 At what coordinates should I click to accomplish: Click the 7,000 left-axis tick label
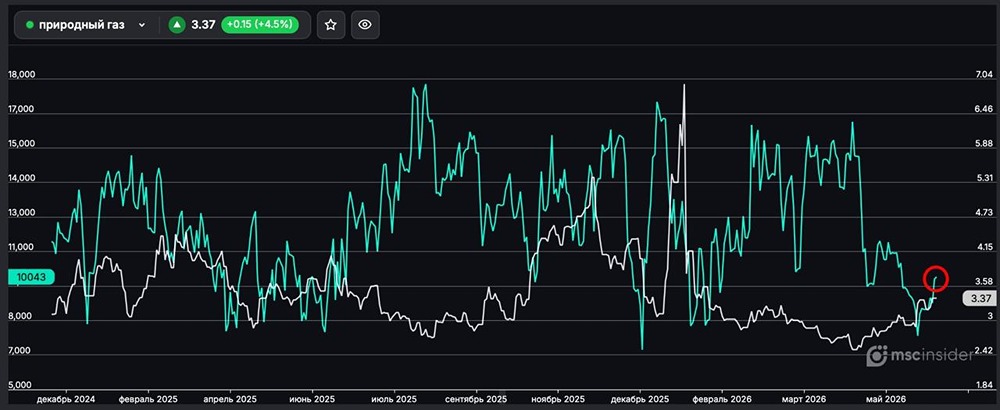pos(21,351)
